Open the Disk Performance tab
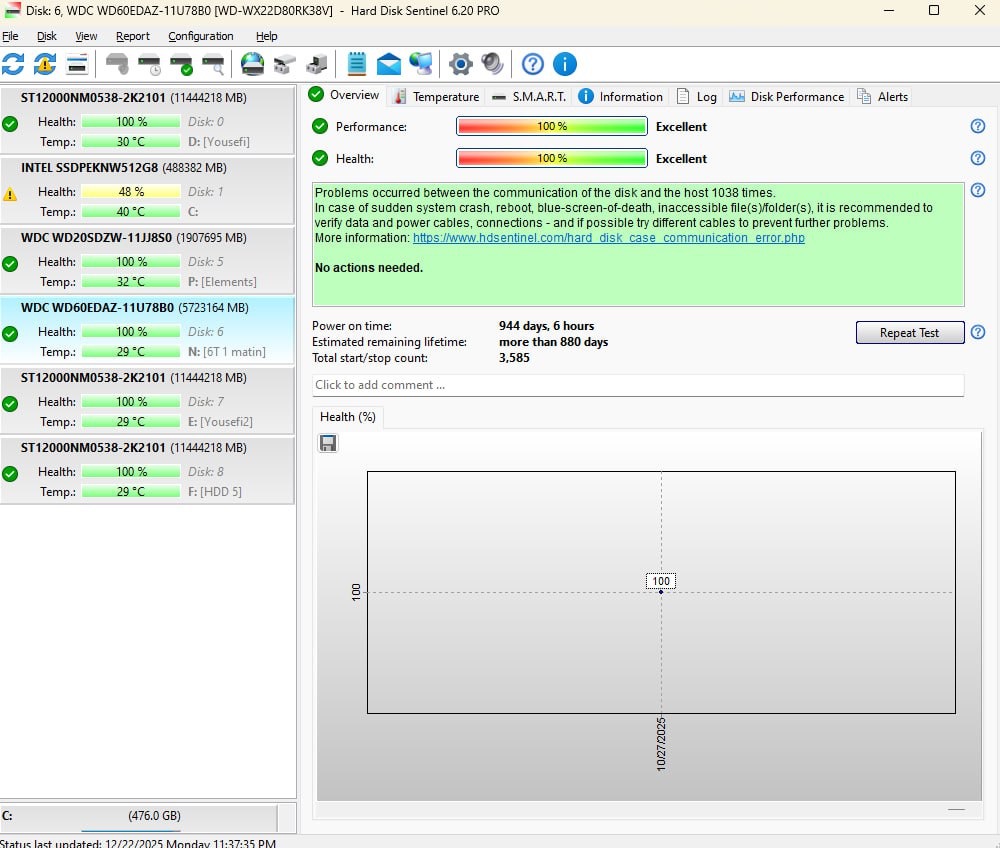The width and height of the screenshot is (1000, 848). click(787, 97)
